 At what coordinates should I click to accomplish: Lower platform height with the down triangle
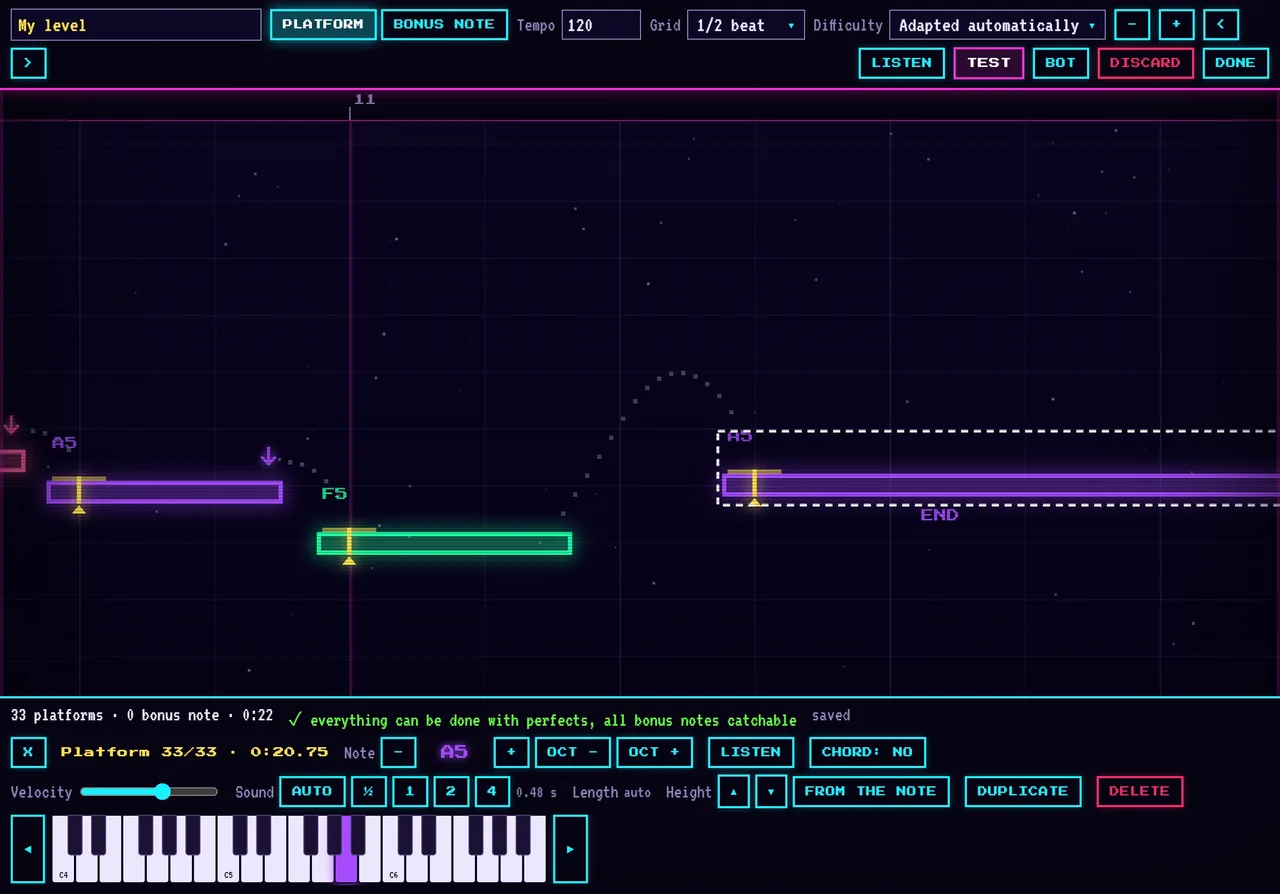point(771,792)
